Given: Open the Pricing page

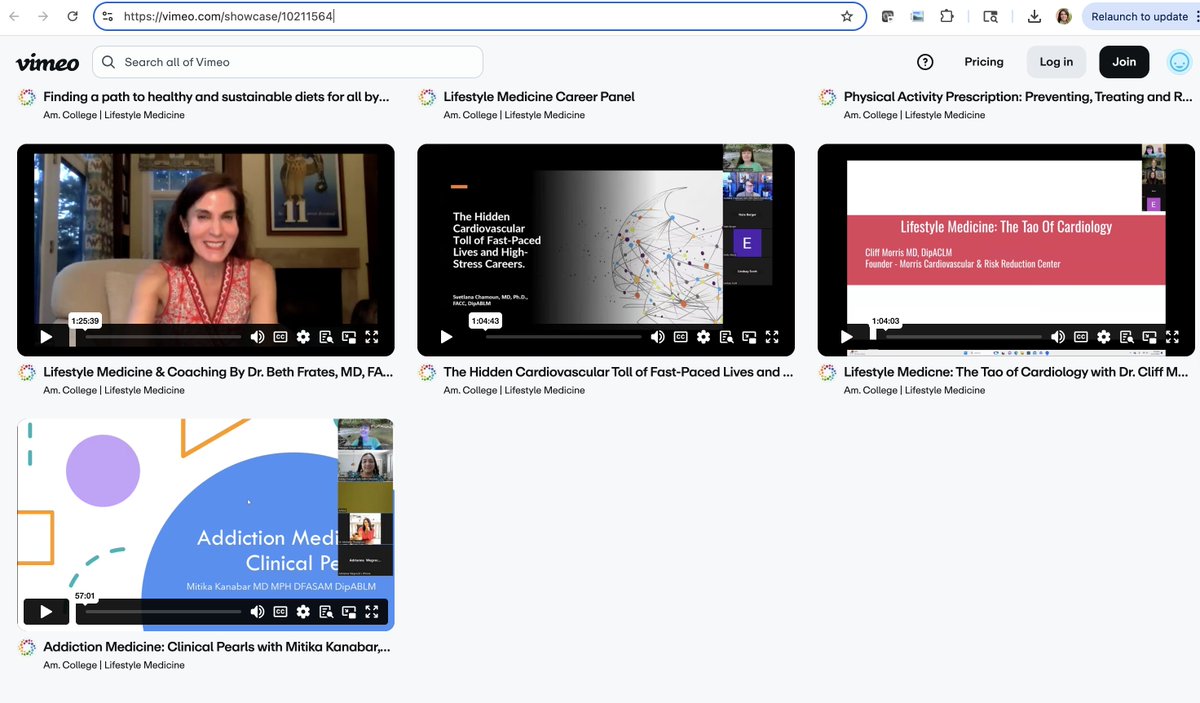Looking at the screenshot, I should pyautogui.click(x=984, y=62).
